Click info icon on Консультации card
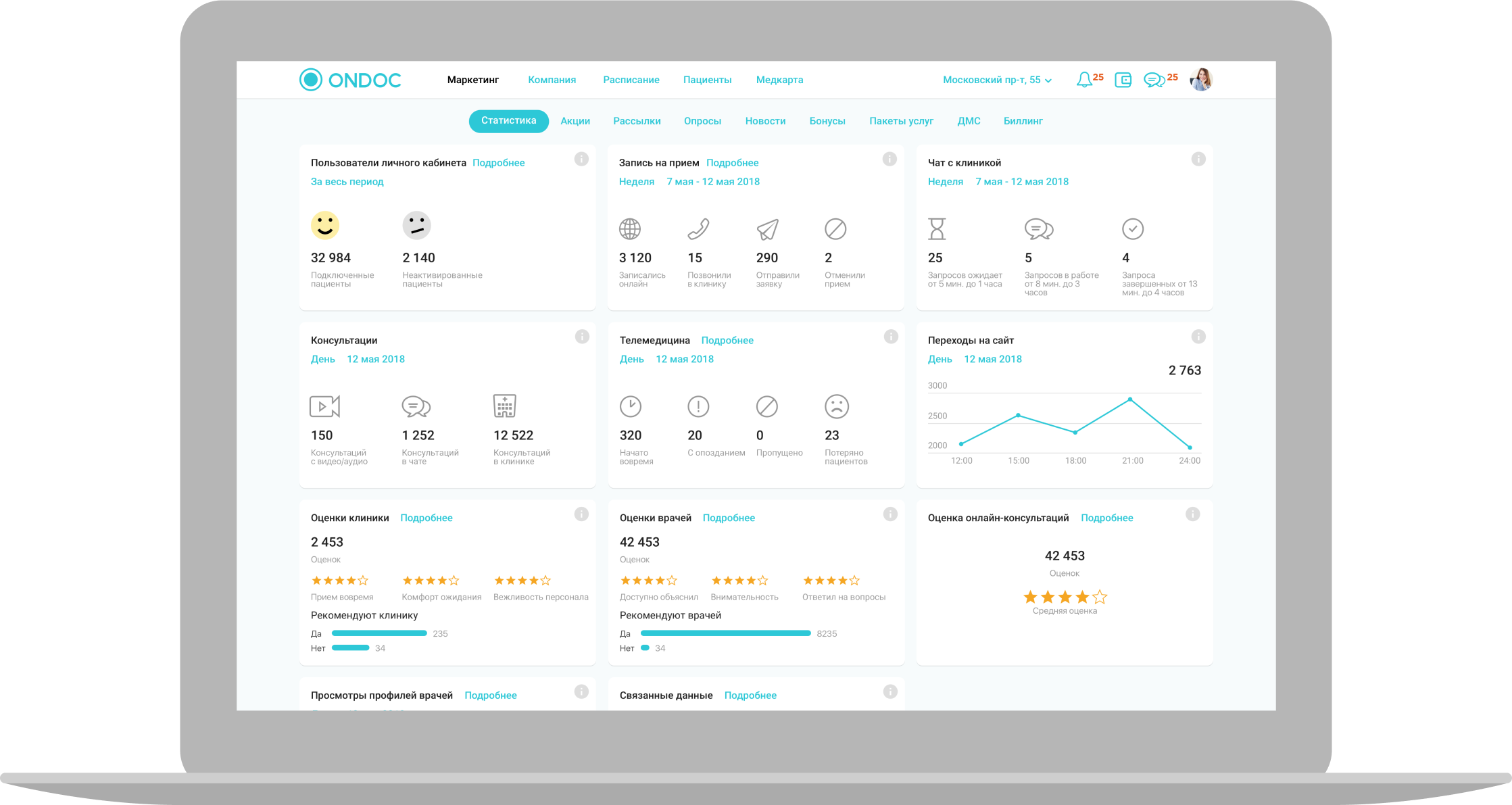The width and height of the screenshot is (1512, 805). tap(581, 337)
